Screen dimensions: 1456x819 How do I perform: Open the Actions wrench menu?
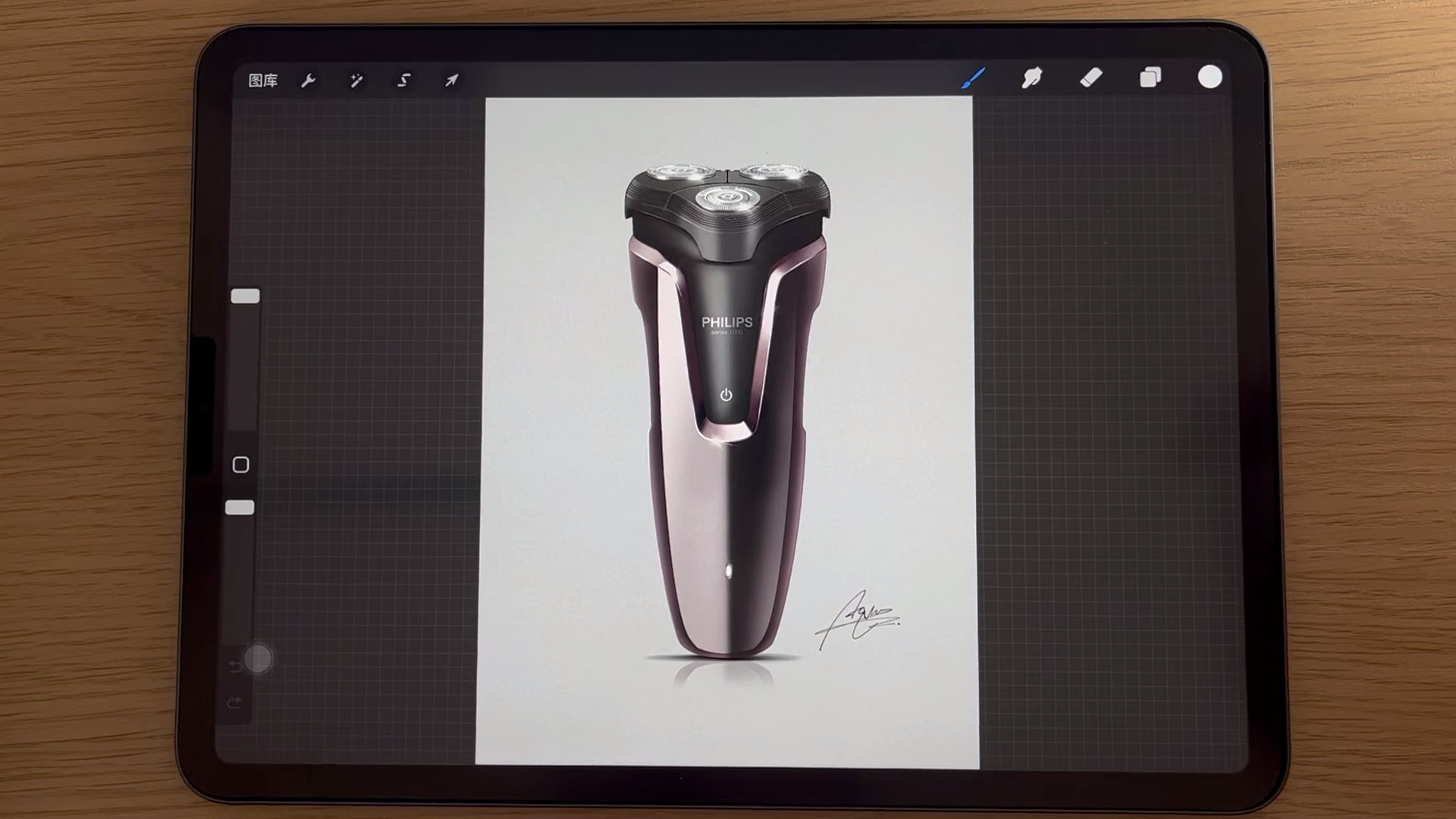pos(309,80)
